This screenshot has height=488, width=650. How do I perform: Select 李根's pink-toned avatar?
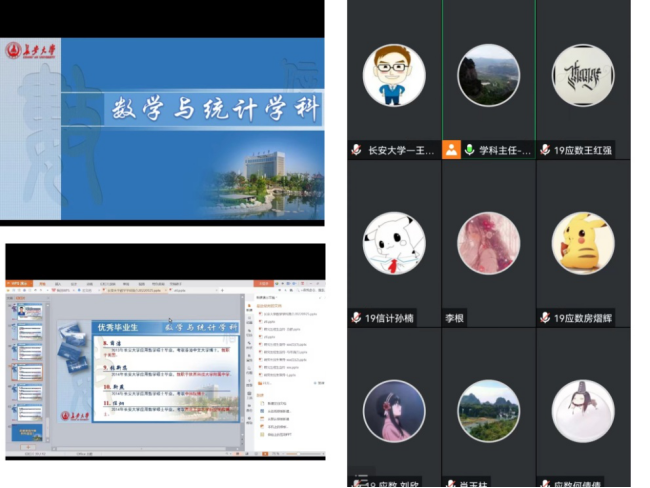click(488, 243)
